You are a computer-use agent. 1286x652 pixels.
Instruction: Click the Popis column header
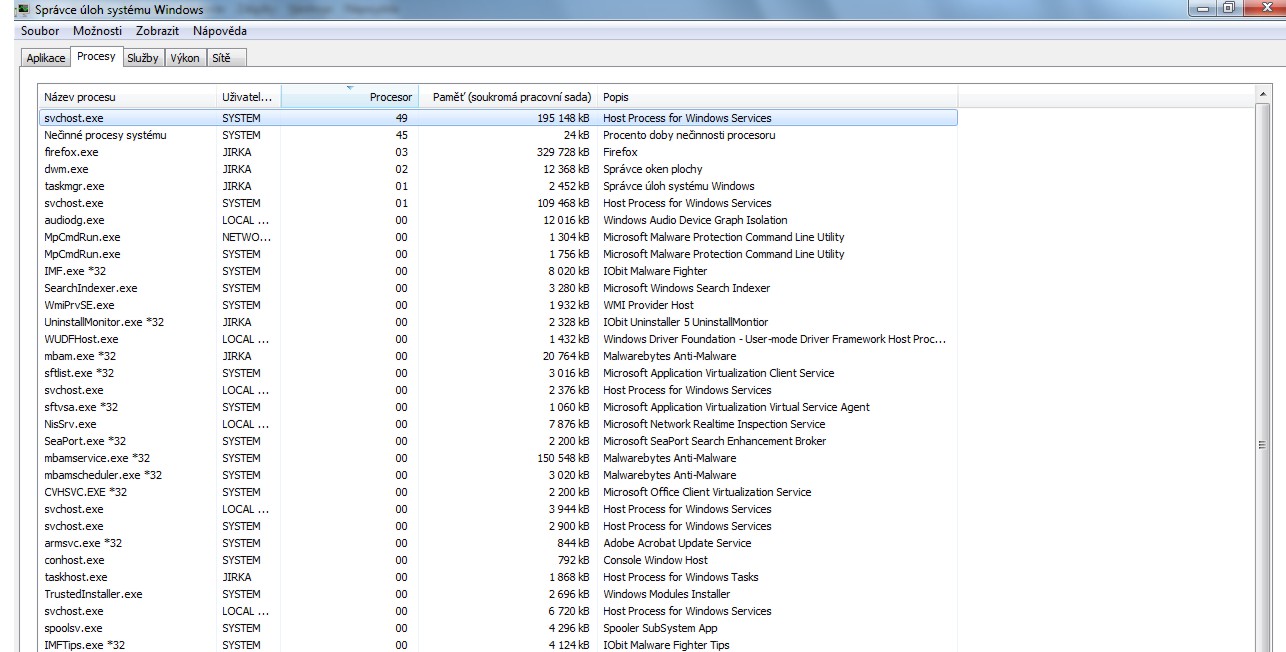777,97
